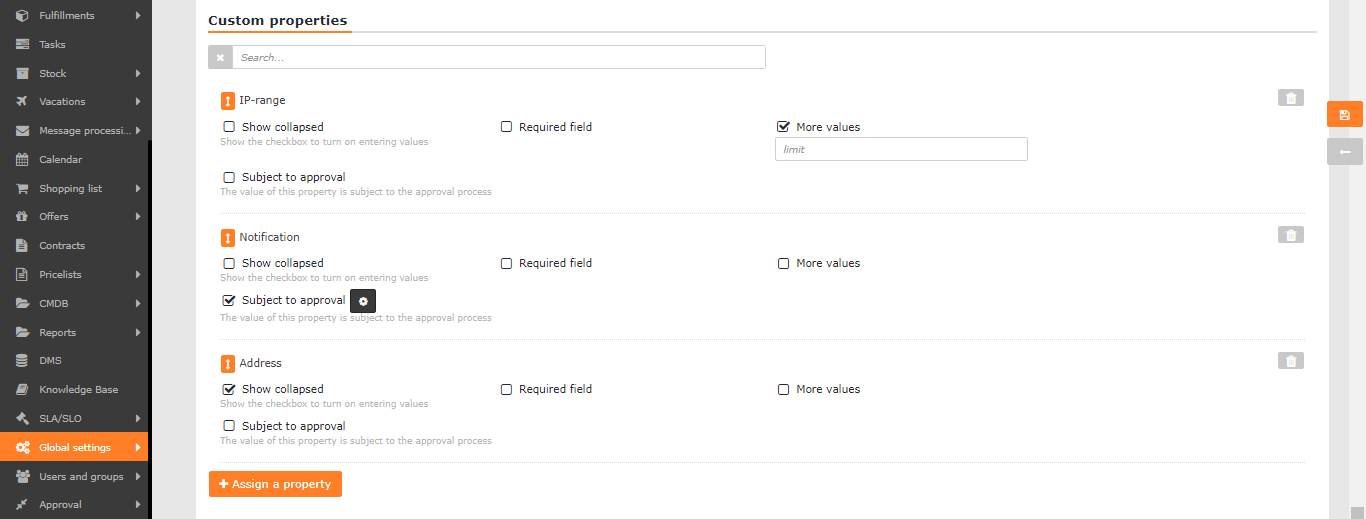Click the Approval sidebar icon
The image size is (1366, 519).
(x=21, y=504)
